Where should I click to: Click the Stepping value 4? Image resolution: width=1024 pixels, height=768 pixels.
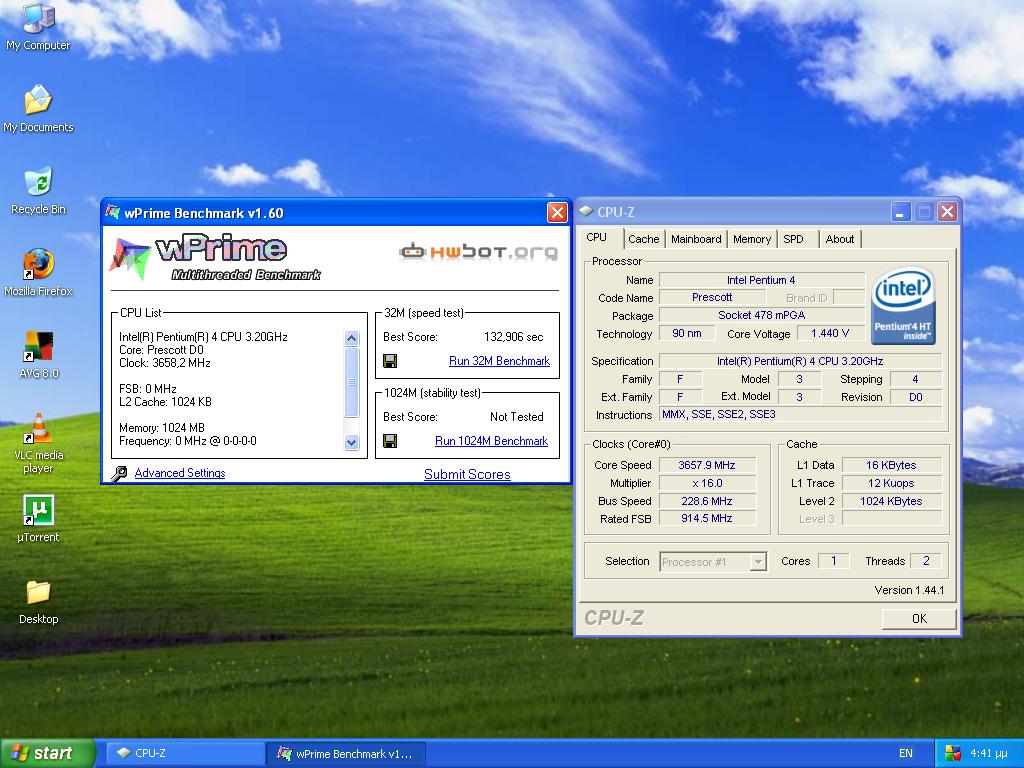point(916,379)
